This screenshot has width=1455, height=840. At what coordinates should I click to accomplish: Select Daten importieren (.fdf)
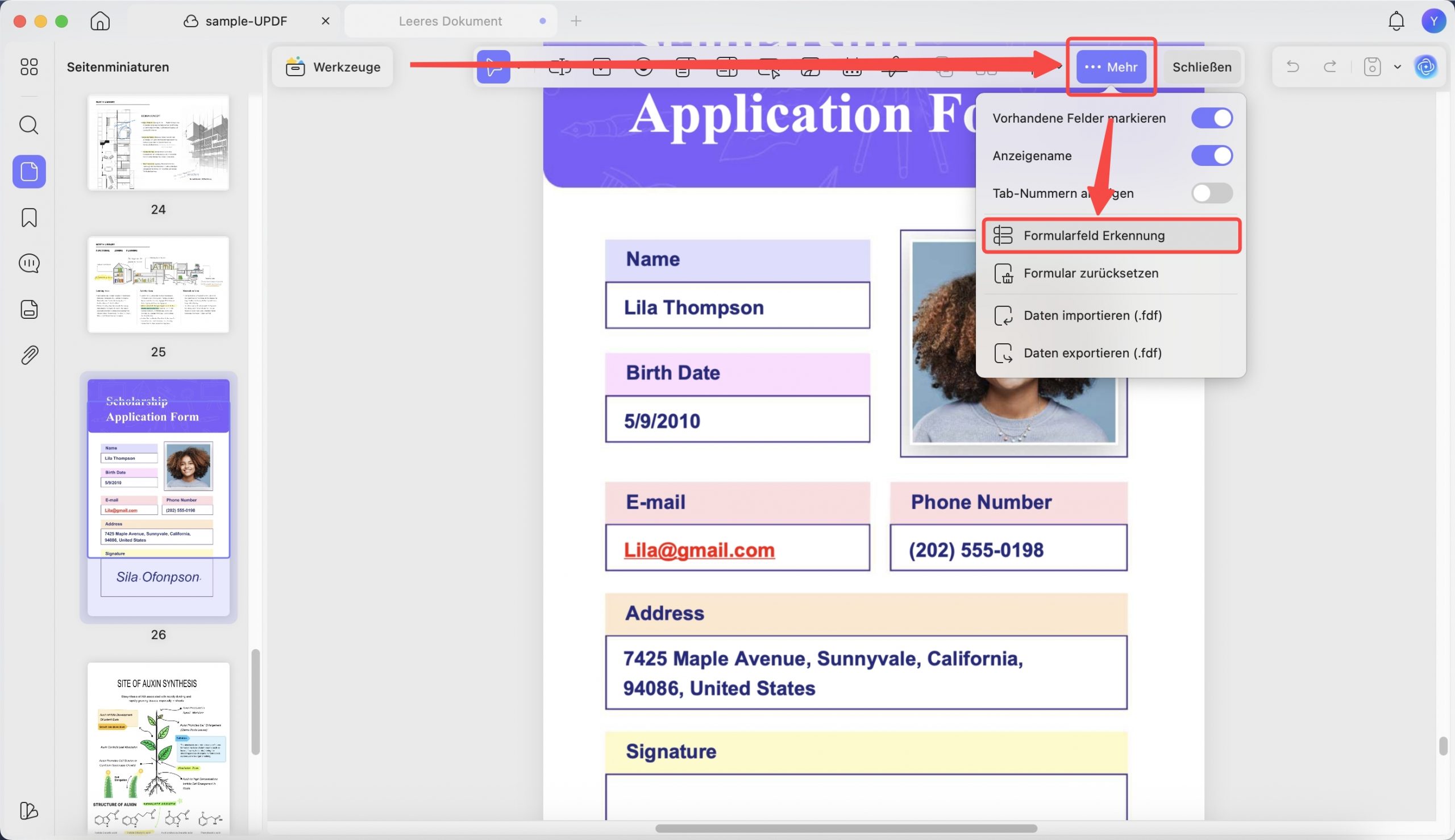pyautogui.click(x=1111, y=315)
